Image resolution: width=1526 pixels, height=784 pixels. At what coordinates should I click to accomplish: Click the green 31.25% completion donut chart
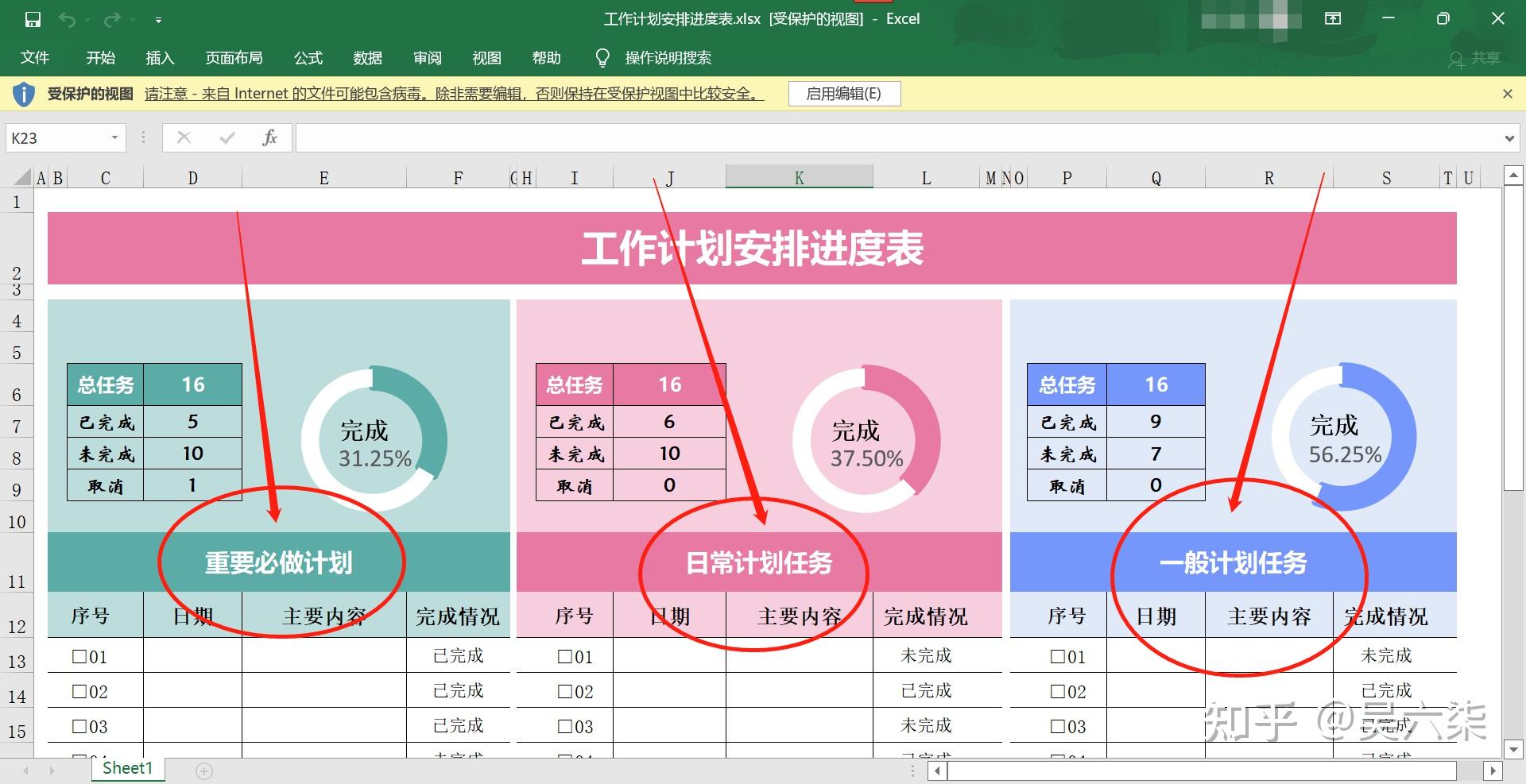[374, 439]
